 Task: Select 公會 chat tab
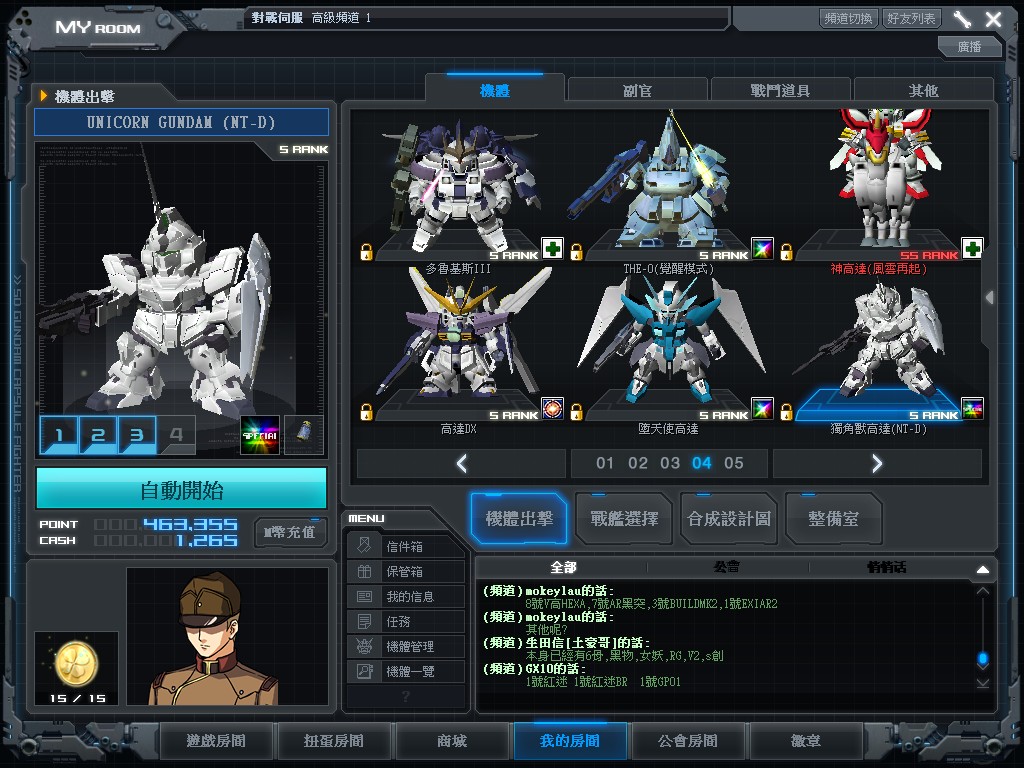726,567
